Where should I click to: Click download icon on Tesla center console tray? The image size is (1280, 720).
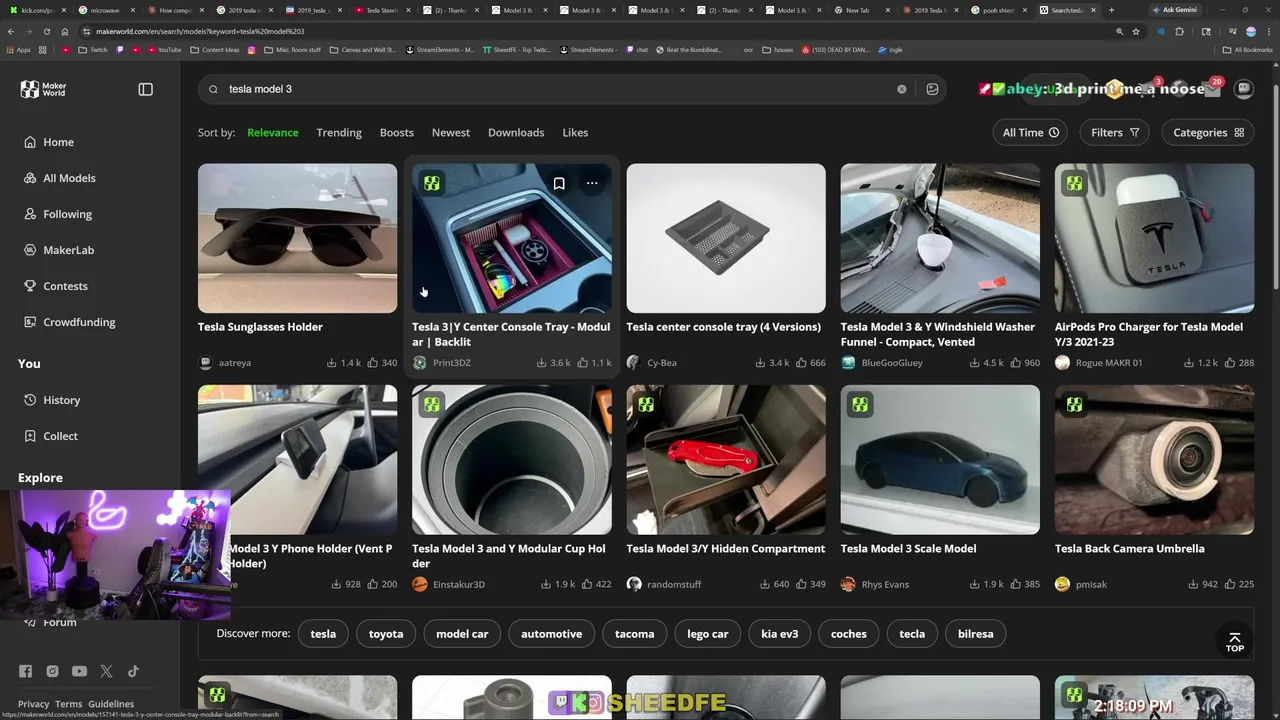(759, 363)
